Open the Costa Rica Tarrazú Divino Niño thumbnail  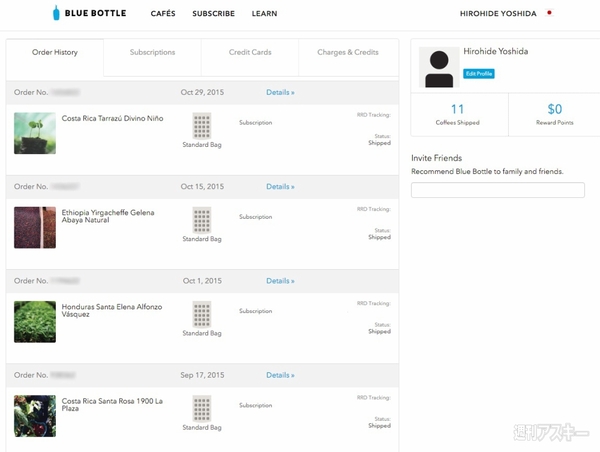[35, 133]
